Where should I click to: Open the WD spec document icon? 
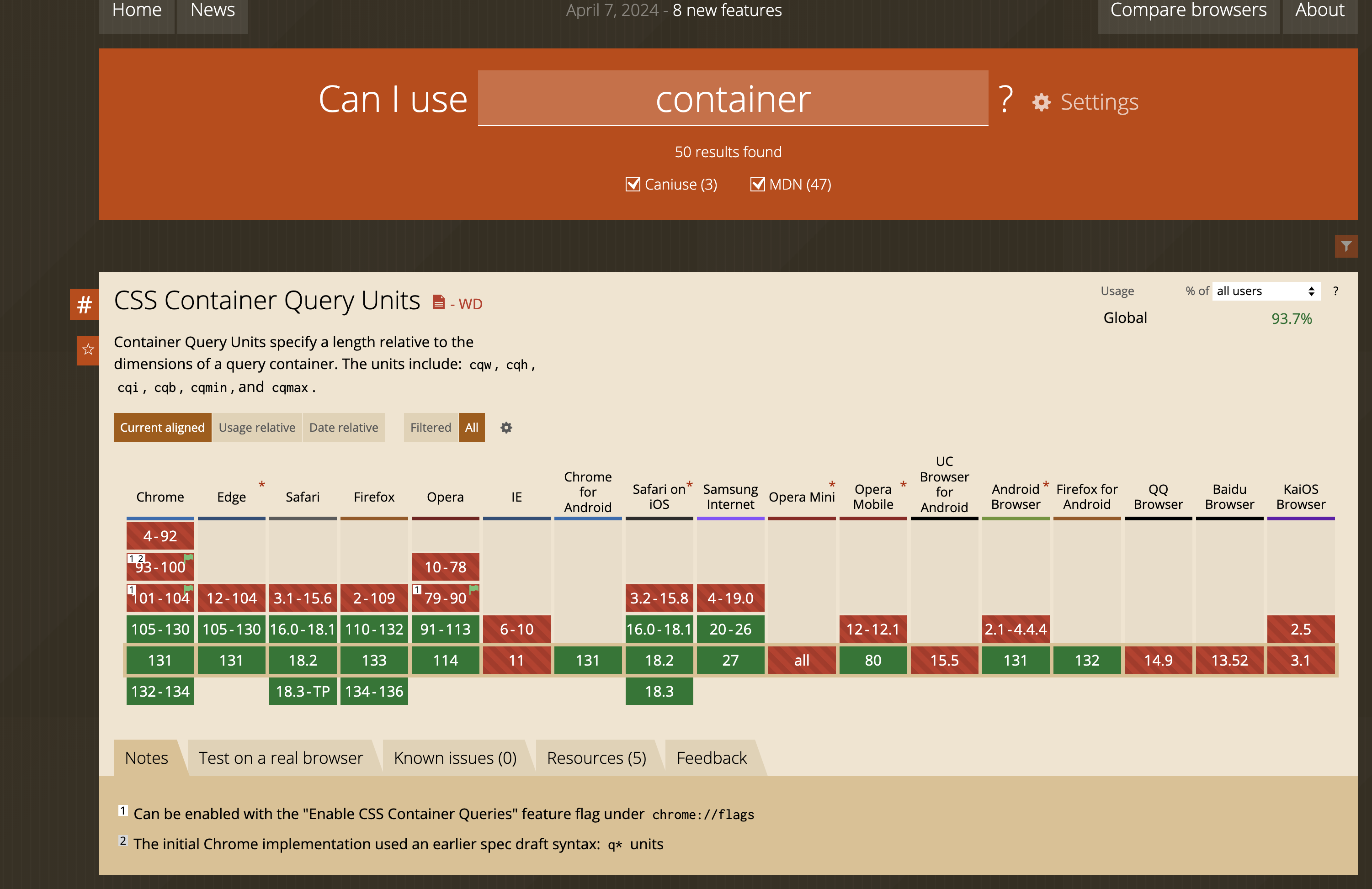coord(439,302)
